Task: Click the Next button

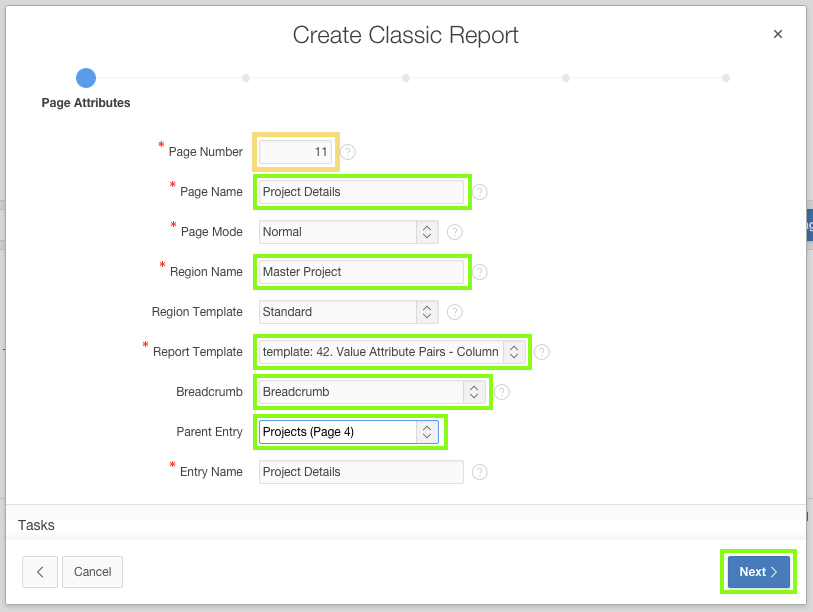Action: click(x=758, y=572)
